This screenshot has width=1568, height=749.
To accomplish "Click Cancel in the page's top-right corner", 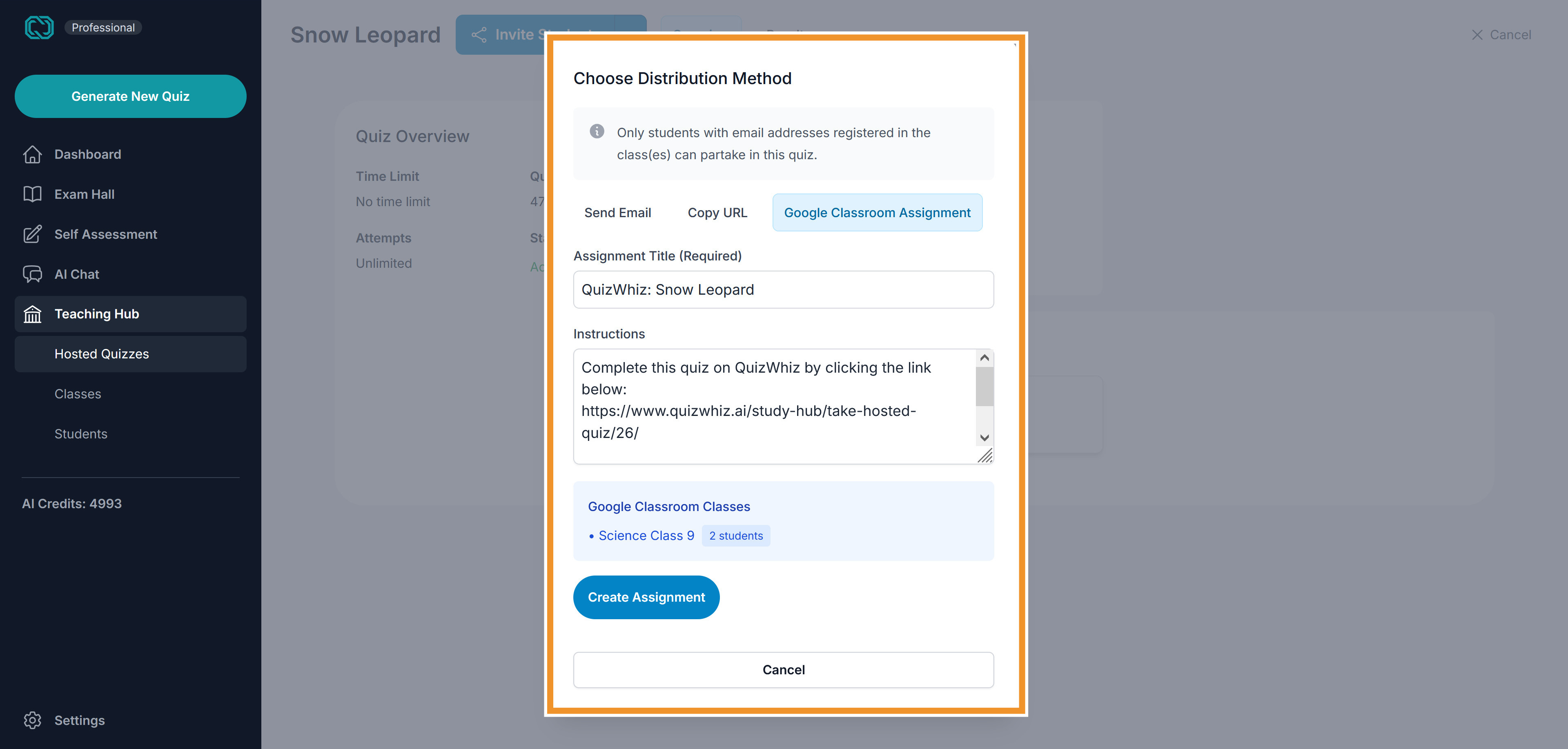I will (x=1501, y=35).
